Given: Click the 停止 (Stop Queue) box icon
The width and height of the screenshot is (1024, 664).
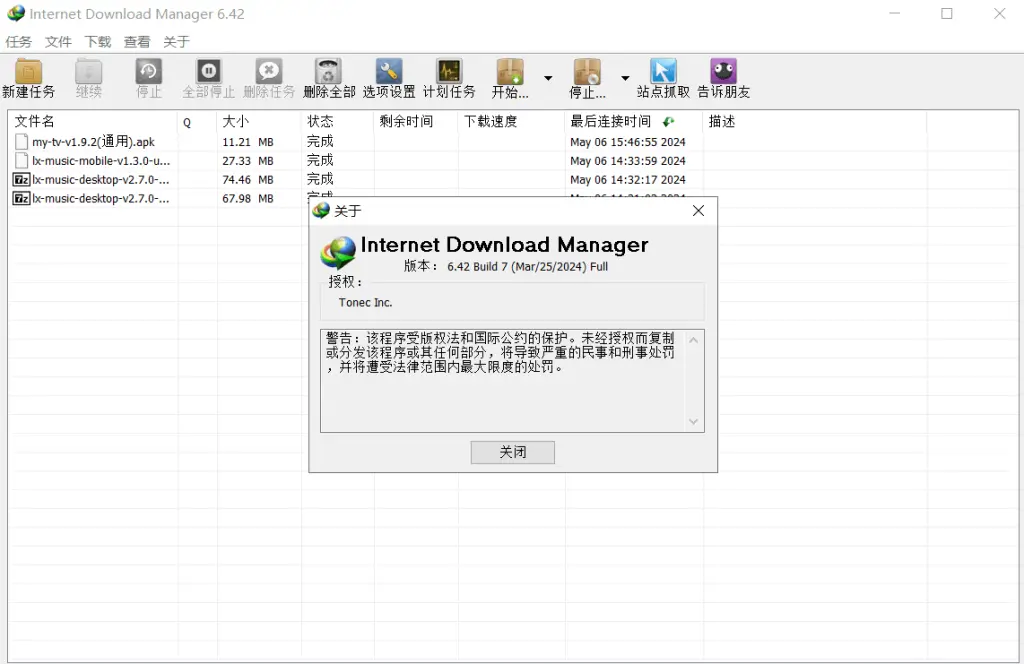Looking at the screenshot, I should [x=587, y=72].
